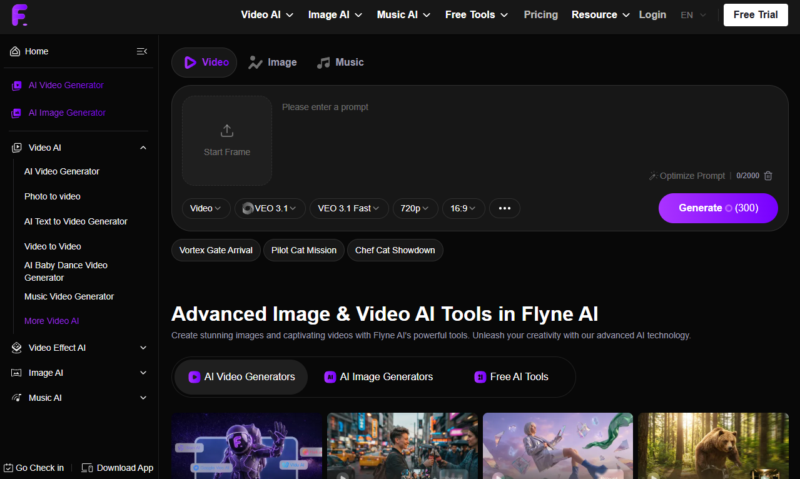The image size is (800, 479).
Task: Open AI Text to Video Generator in sidebar
Action: point(76,221)
